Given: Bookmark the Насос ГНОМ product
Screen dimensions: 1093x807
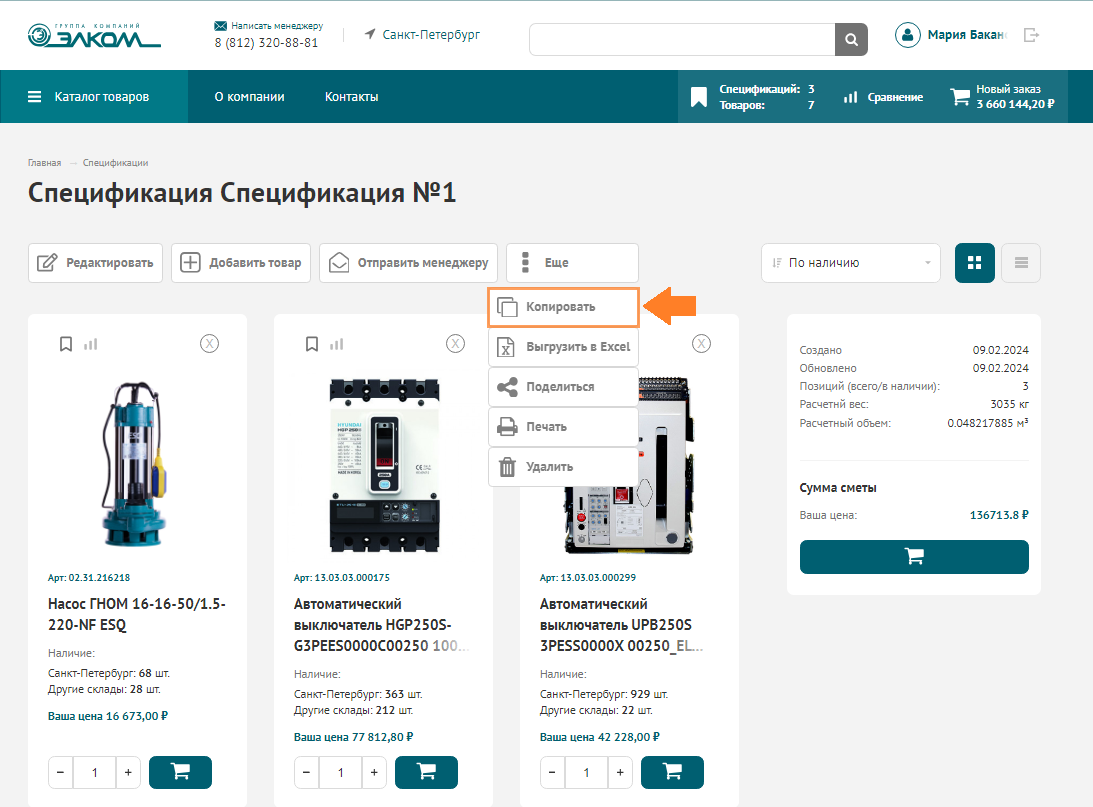Looking at the screenshot, I should (66, 344).
